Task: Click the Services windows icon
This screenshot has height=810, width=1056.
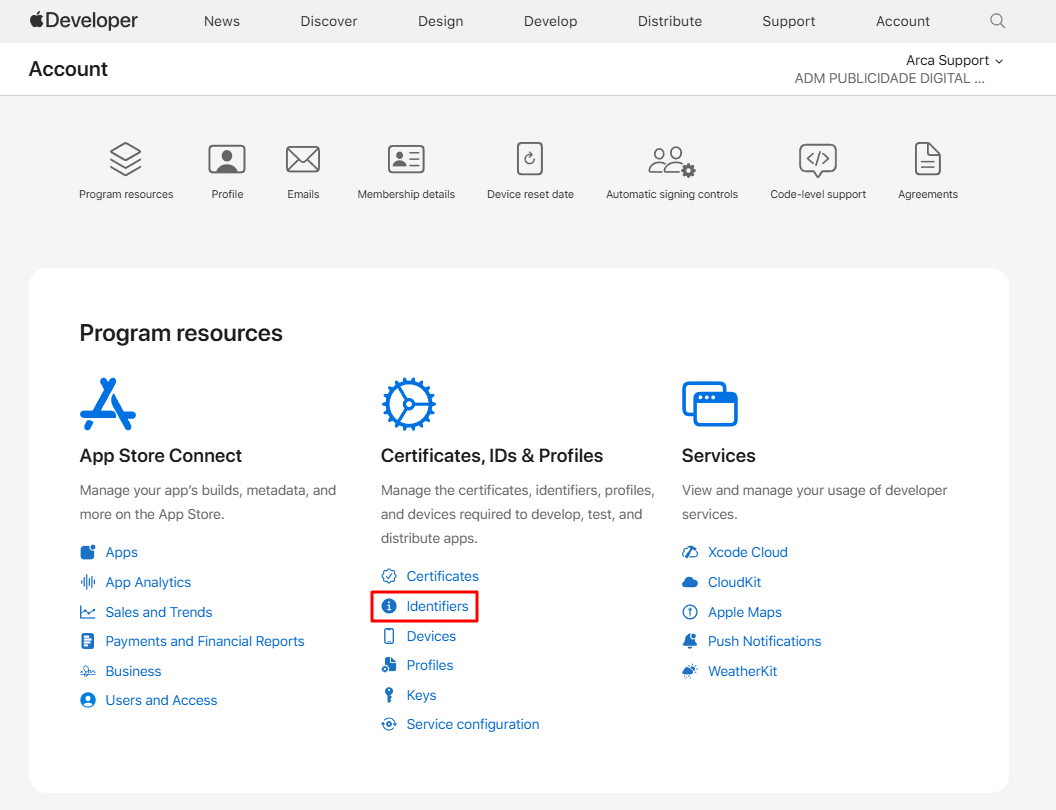Action: click(710, 404)
